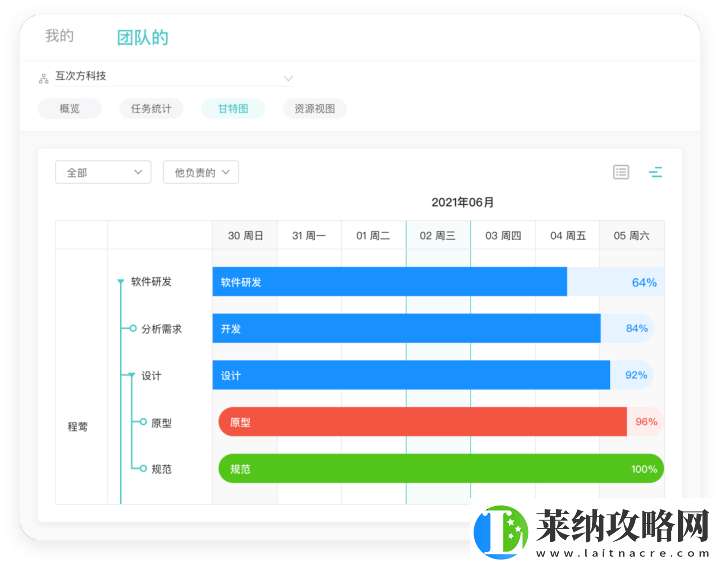Select the 团队的 tab
This screenshot has width=720, height=565.
pos(142,38)
